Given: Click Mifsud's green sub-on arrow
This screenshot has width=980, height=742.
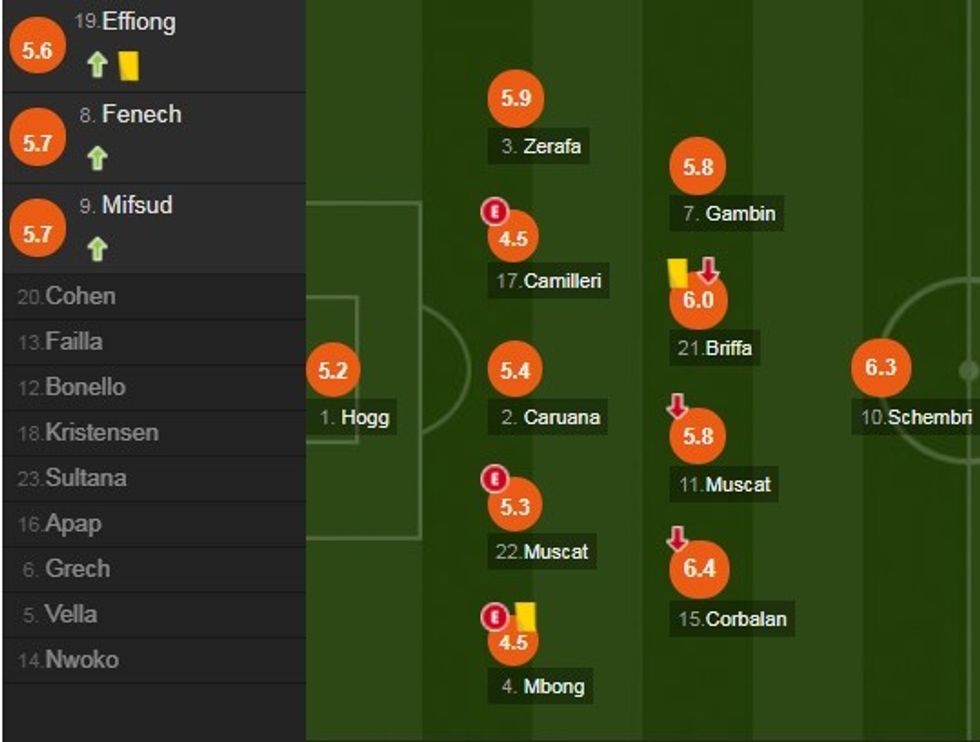Looking at the screenshot, I should tap(96, 249).
